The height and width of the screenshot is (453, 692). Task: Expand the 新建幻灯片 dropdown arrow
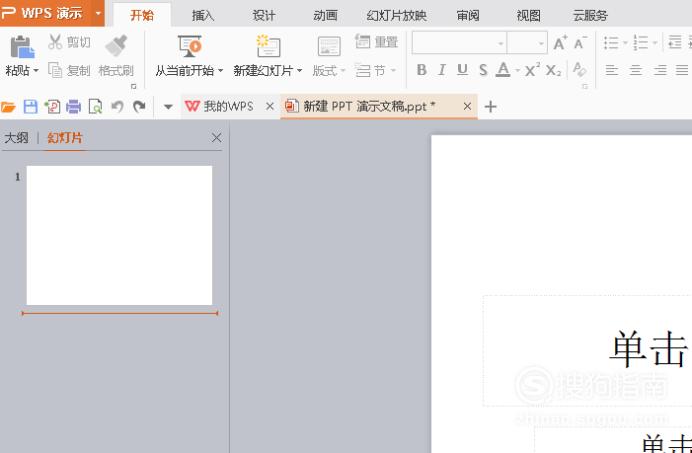(x=299, y=71)
